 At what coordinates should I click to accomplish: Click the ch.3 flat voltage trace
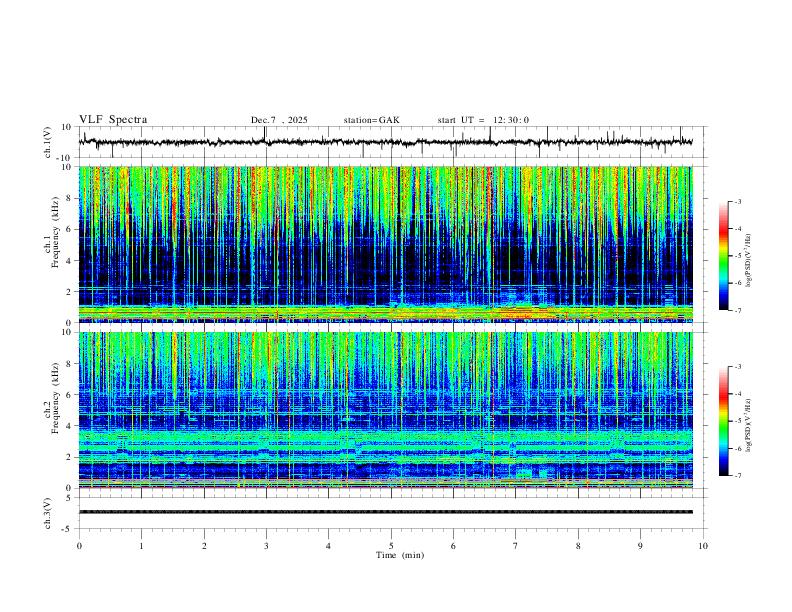click(x=386, y=512)
